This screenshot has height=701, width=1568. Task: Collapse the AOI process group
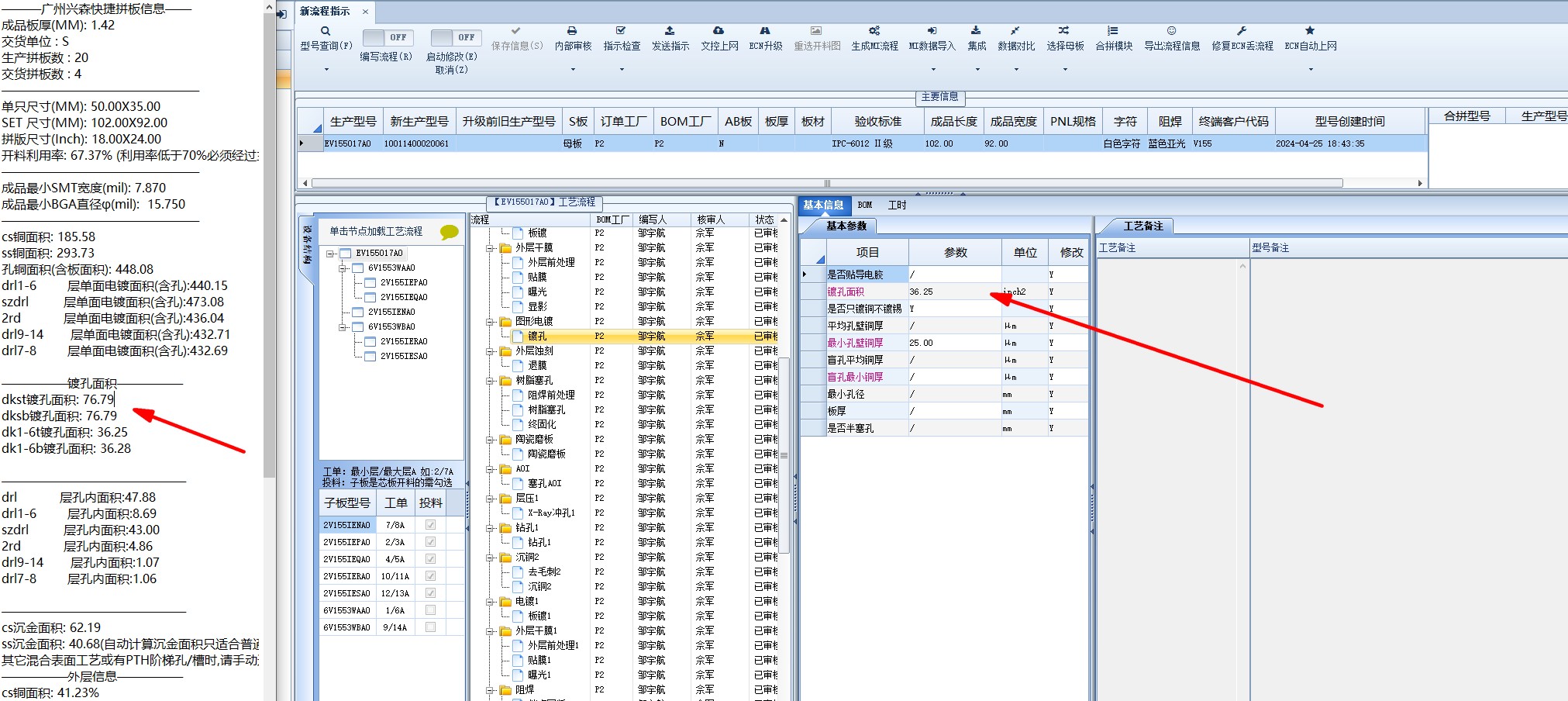(x=490, y=470)
